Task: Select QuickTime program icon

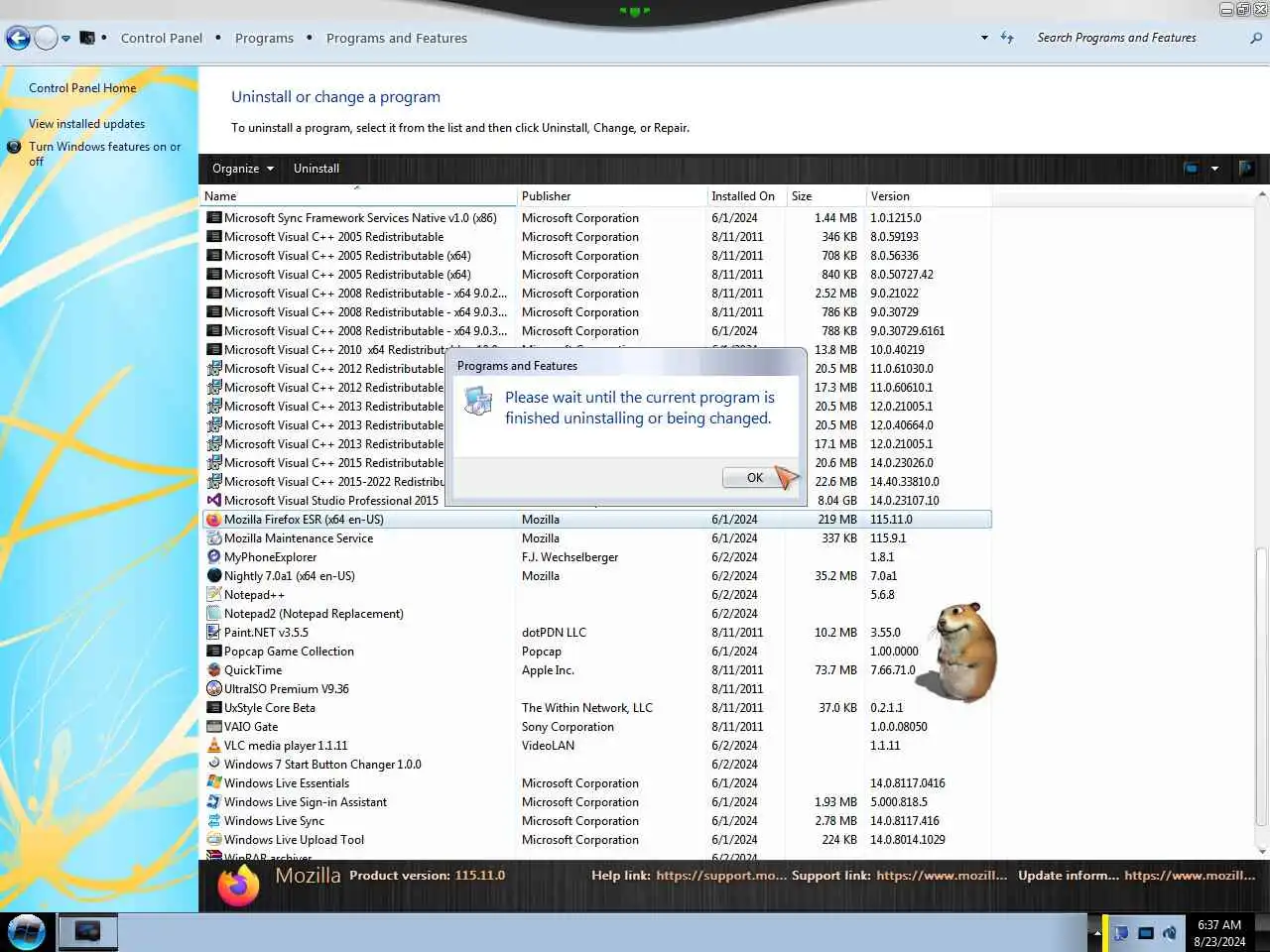Action: coord(213,670)
